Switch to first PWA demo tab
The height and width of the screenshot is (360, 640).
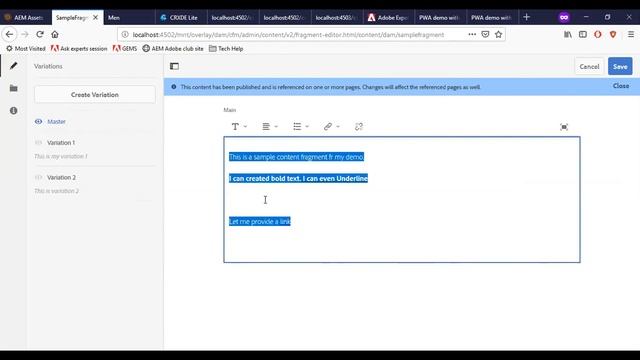[440, 18]
